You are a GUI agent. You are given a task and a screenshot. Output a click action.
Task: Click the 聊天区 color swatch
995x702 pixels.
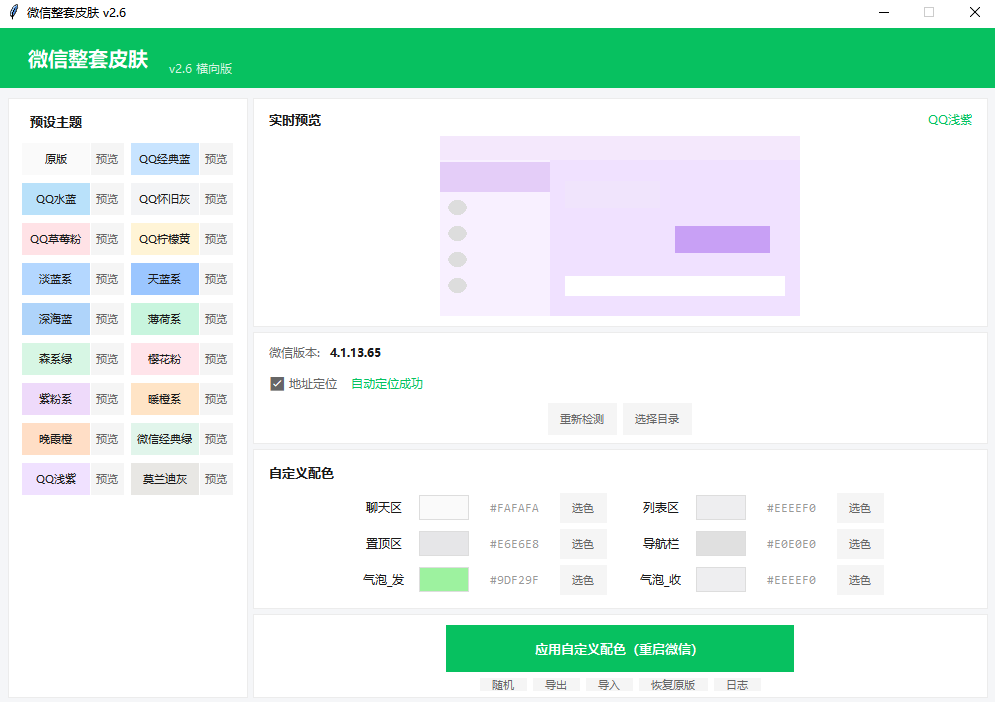coord(444,508)
